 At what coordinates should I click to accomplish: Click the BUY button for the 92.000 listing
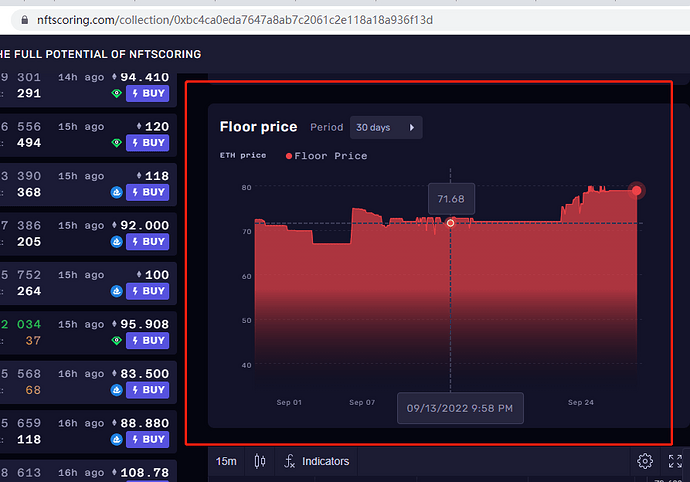click(x=147, y=242)
